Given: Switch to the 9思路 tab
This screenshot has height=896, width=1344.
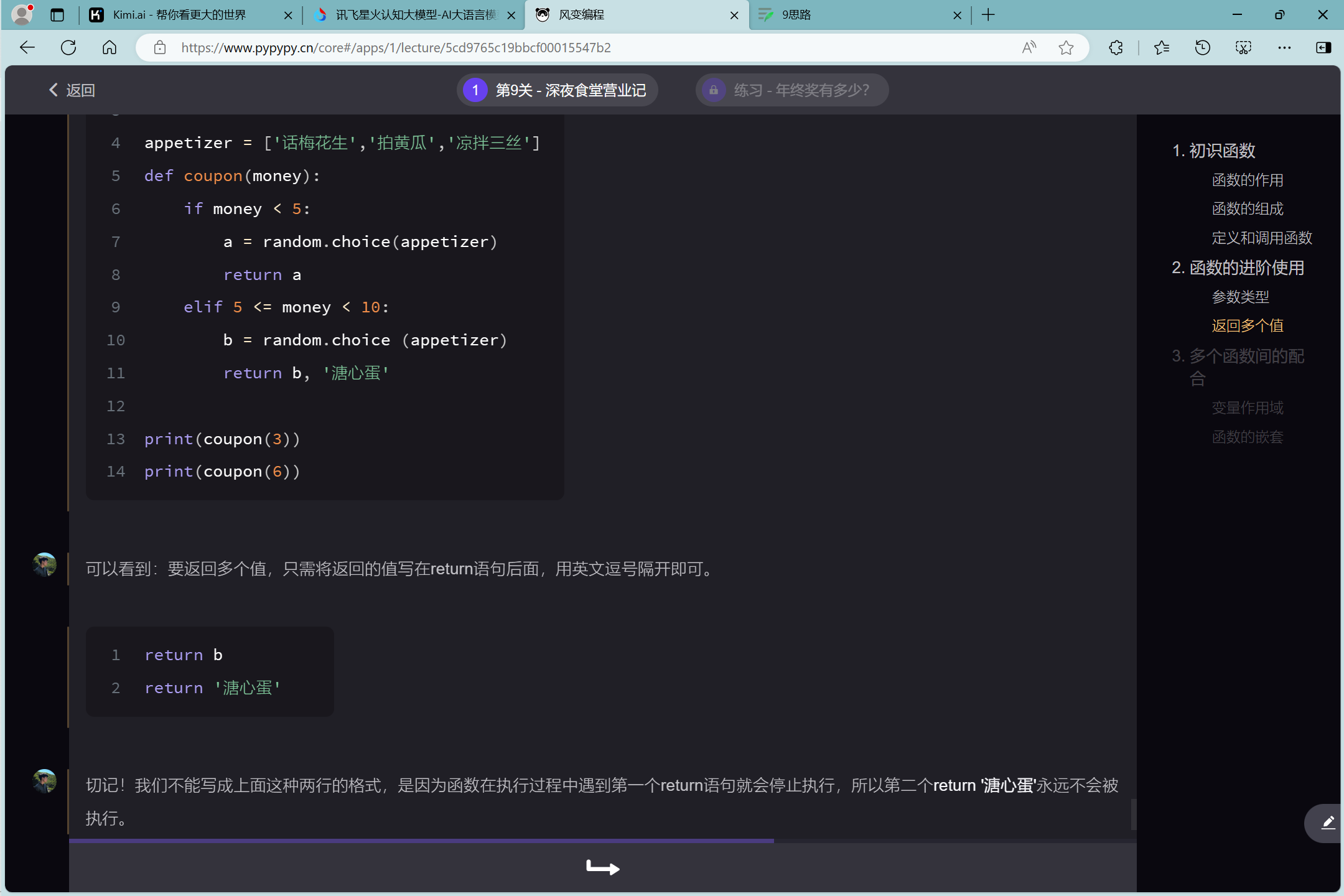Looking at the screenshot, I should click(860, 15).
